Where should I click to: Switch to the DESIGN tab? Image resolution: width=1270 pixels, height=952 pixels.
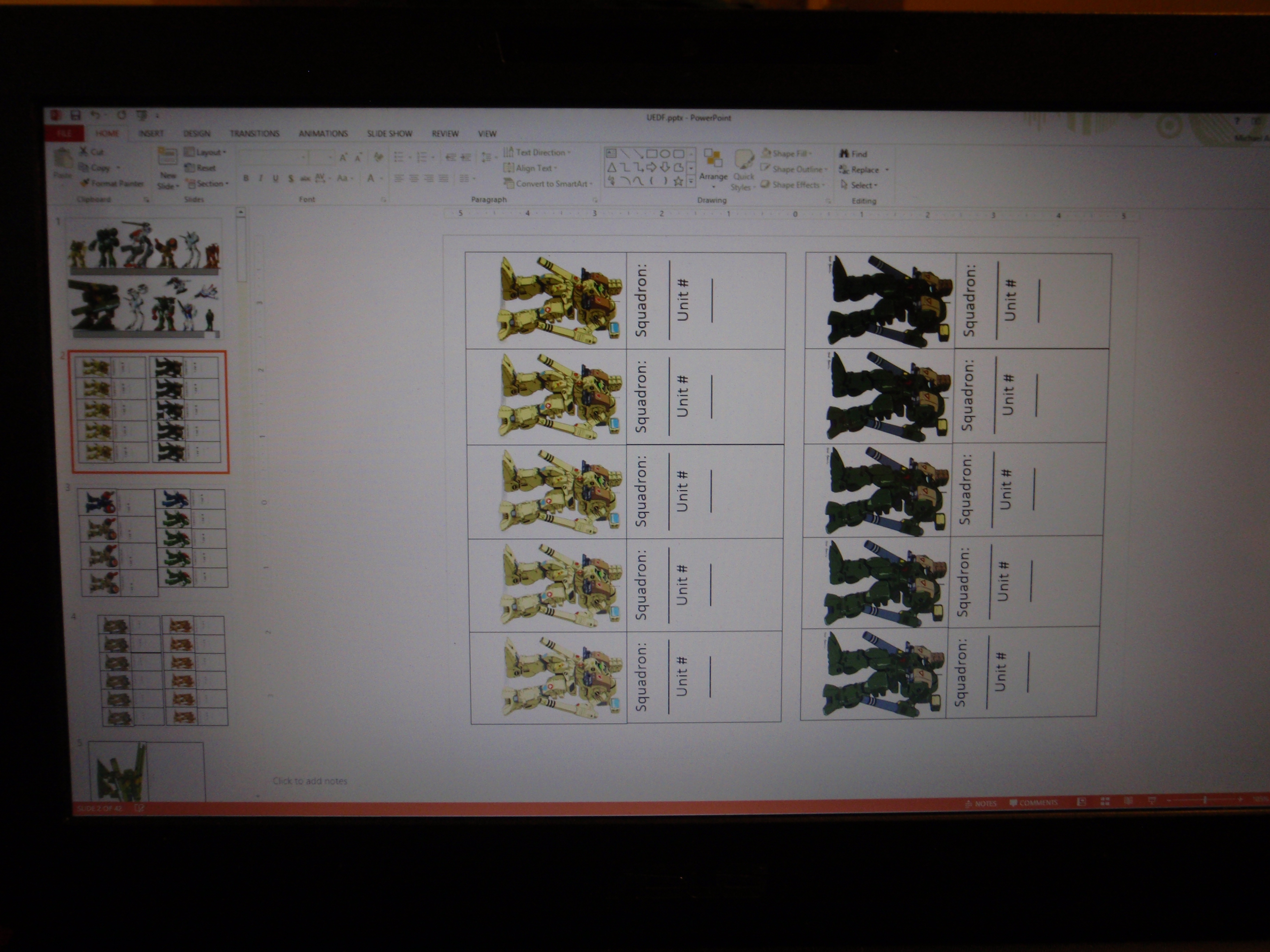pos(197,134)
